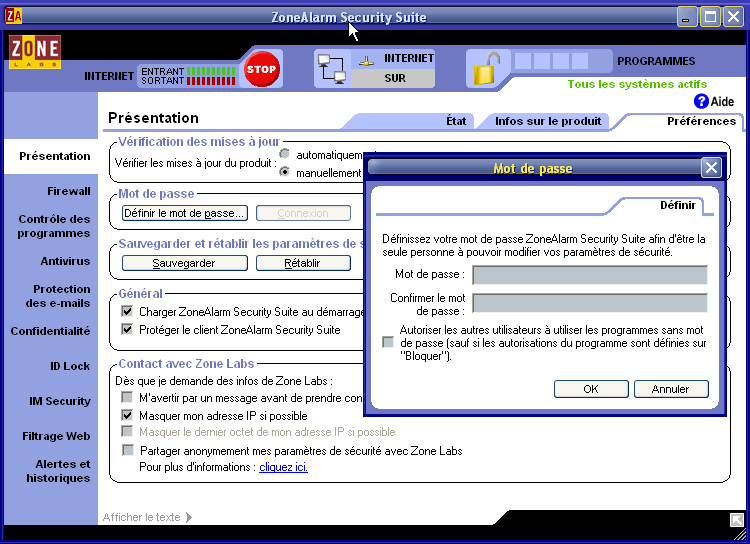
Task: Click the incoming/outgoing traffic meter bars
Action: (211, 76)
